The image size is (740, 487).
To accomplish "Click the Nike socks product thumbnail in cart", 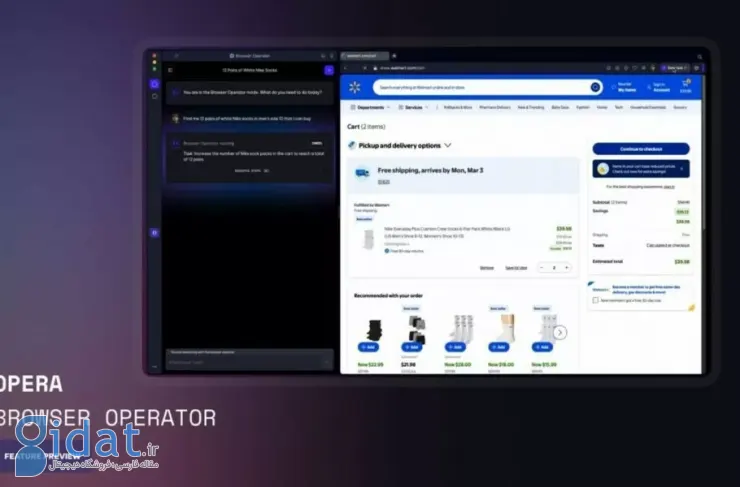I will point(368,239).
